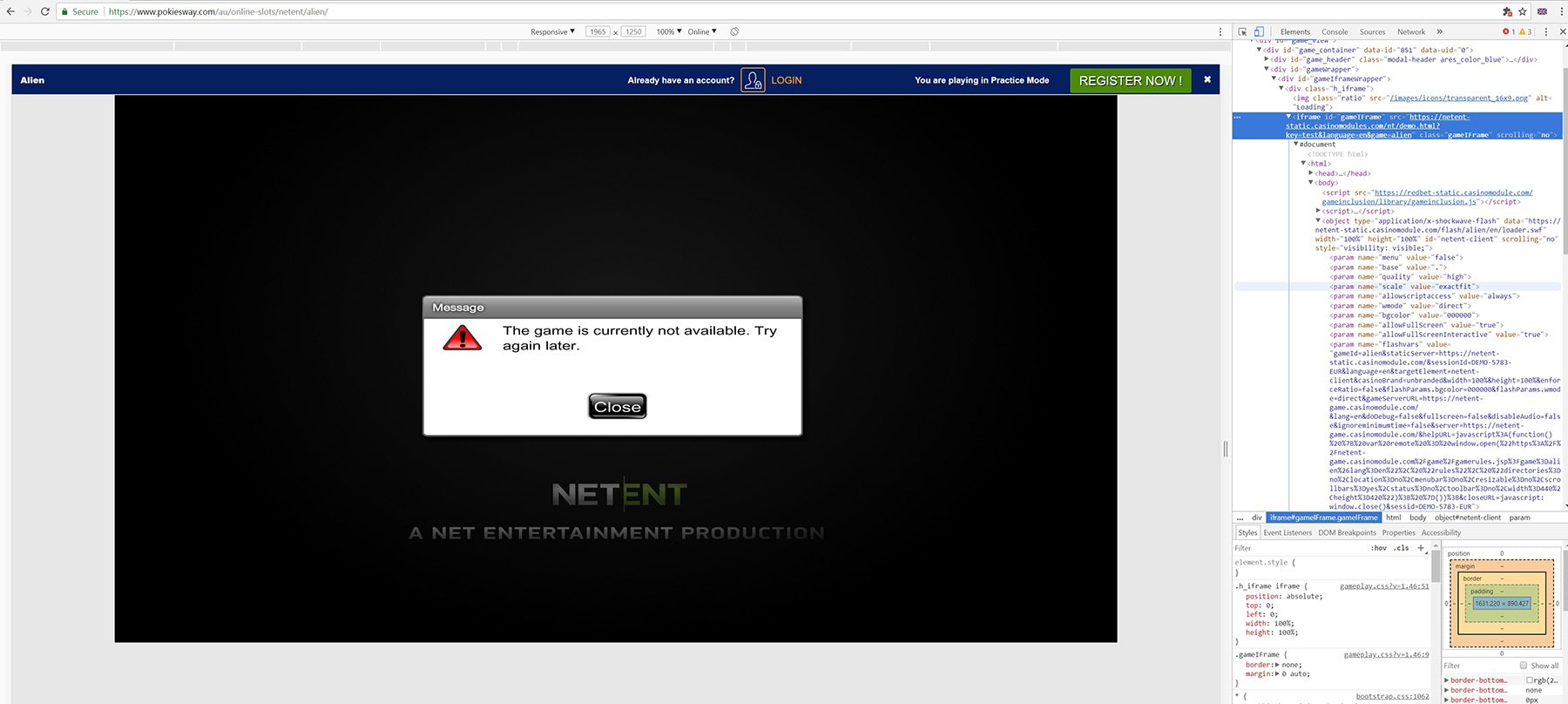Switch to the Elements tab

(1294, 31)
